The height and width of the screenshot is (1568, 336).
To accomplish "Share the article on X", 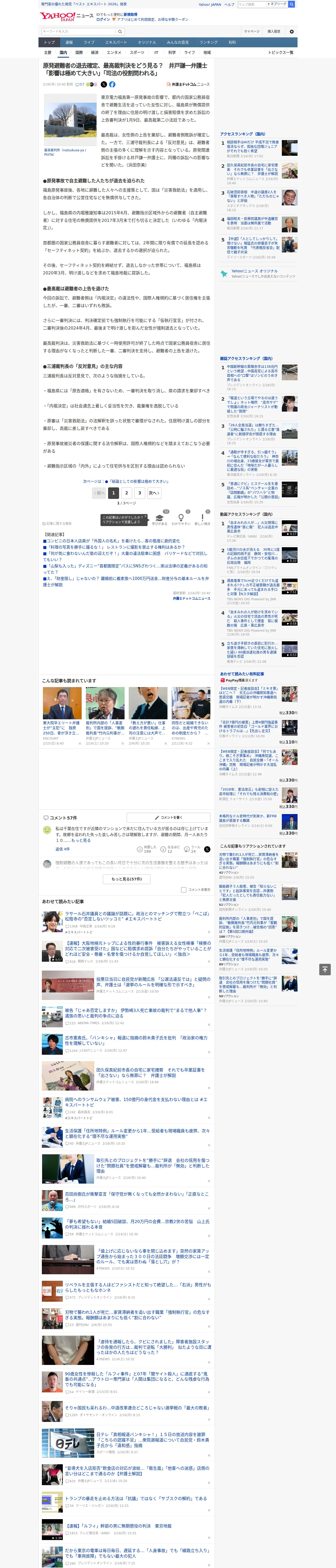I will (104, 85).
